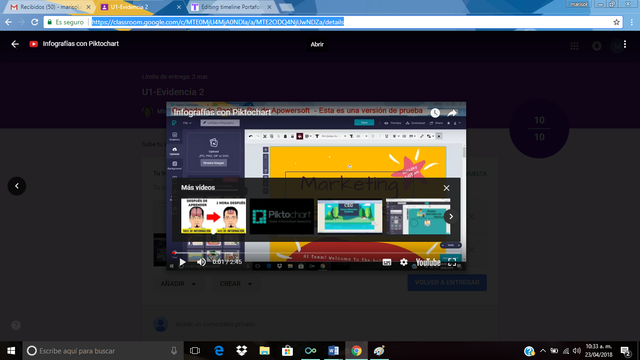Image resolution: width=640 pixels, height=360 pixels.
Task: Click the video title Infografías con Piktochart
Action: click(222, 112)
